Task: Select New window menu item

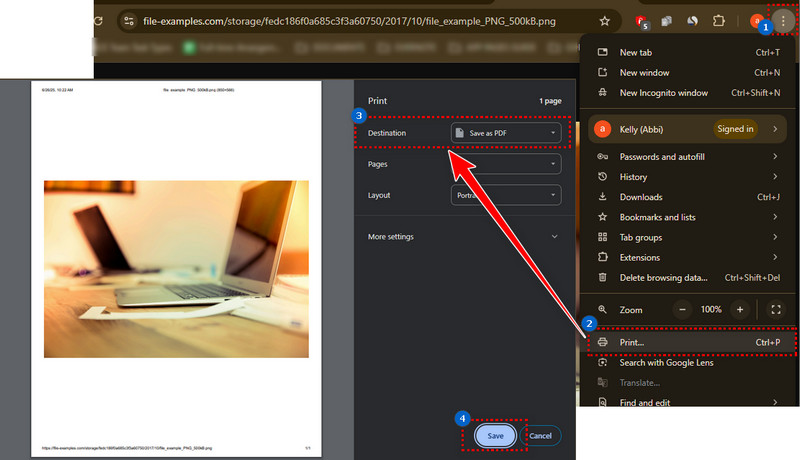Action: (x=689, y=72)
